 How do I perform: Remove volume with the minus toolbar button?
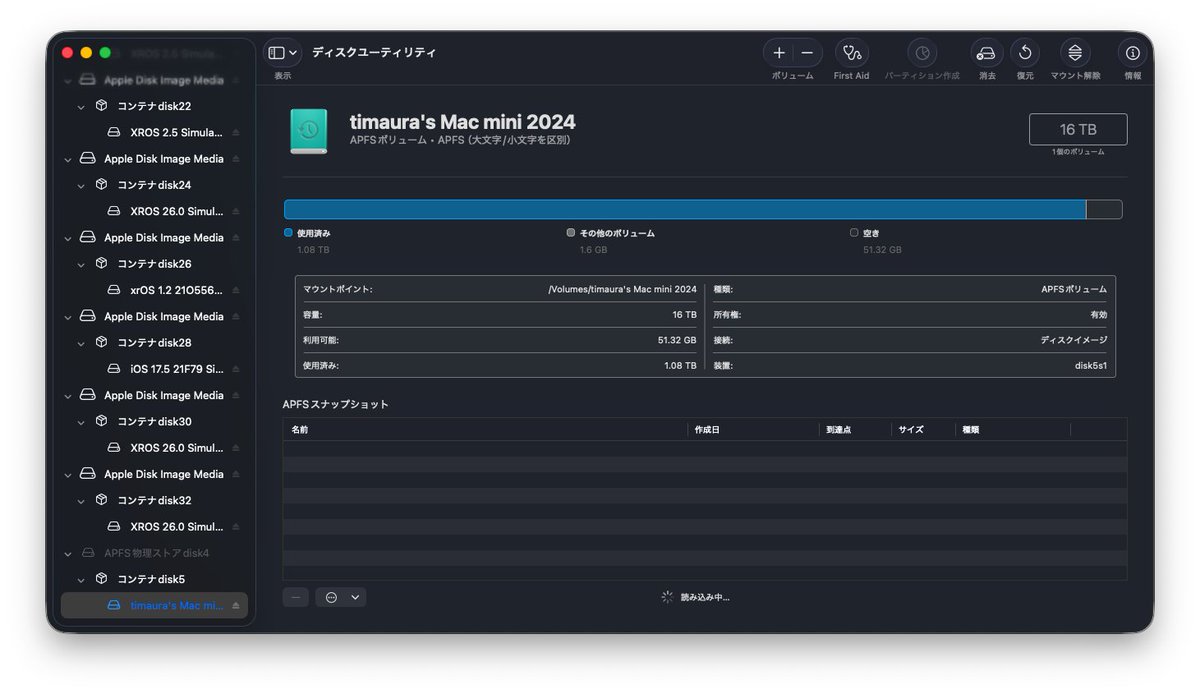(807, 53)
